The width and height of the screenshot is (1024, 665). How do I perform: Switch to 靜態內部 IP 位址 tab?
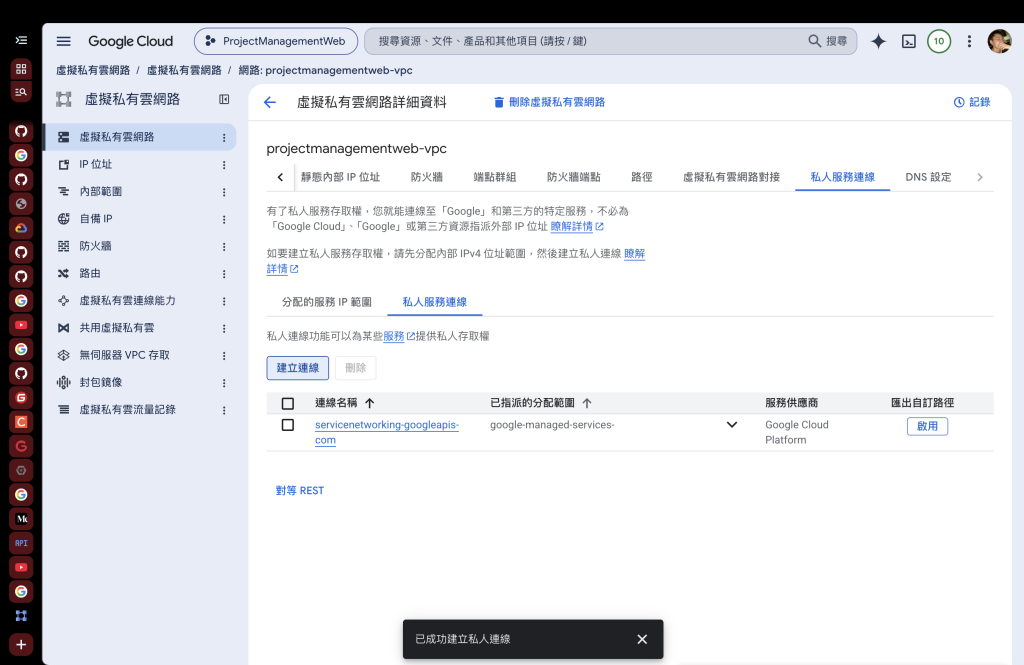tap(340, 177)
